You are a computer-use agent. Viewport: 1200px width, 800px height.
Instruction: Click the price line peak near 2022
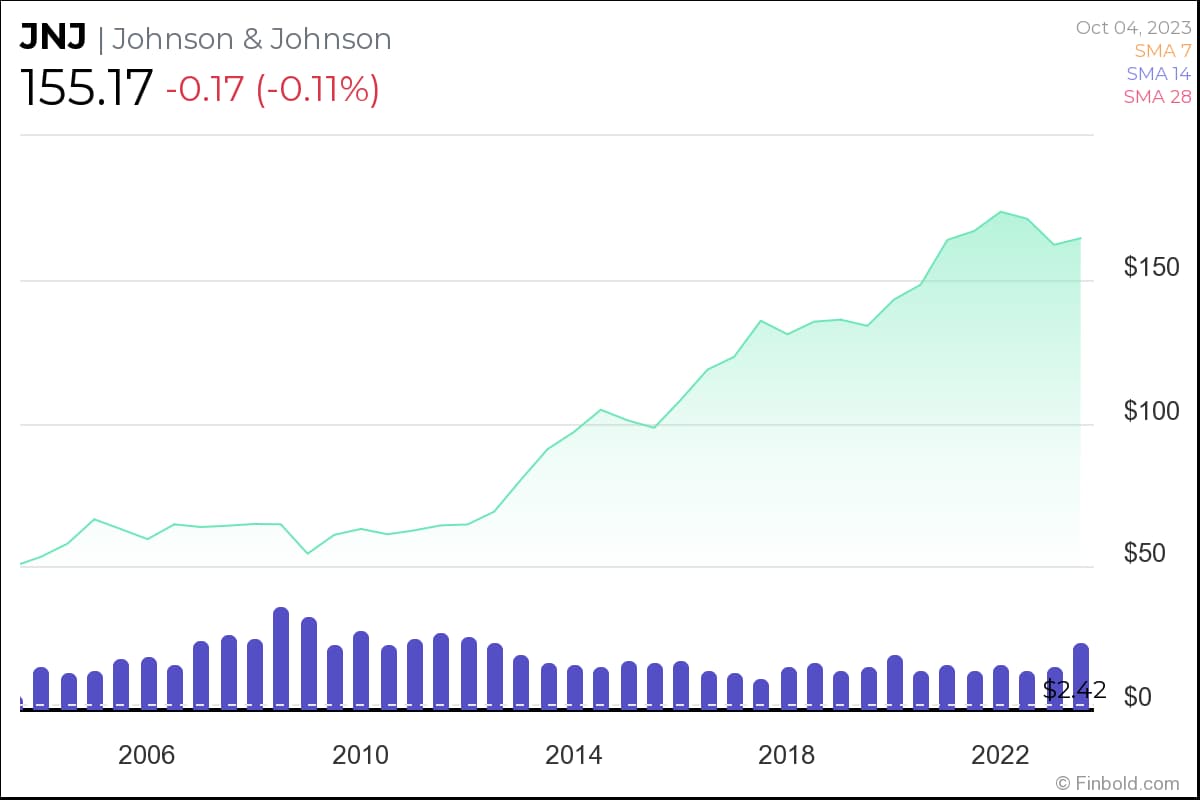tap(1001, 212)
